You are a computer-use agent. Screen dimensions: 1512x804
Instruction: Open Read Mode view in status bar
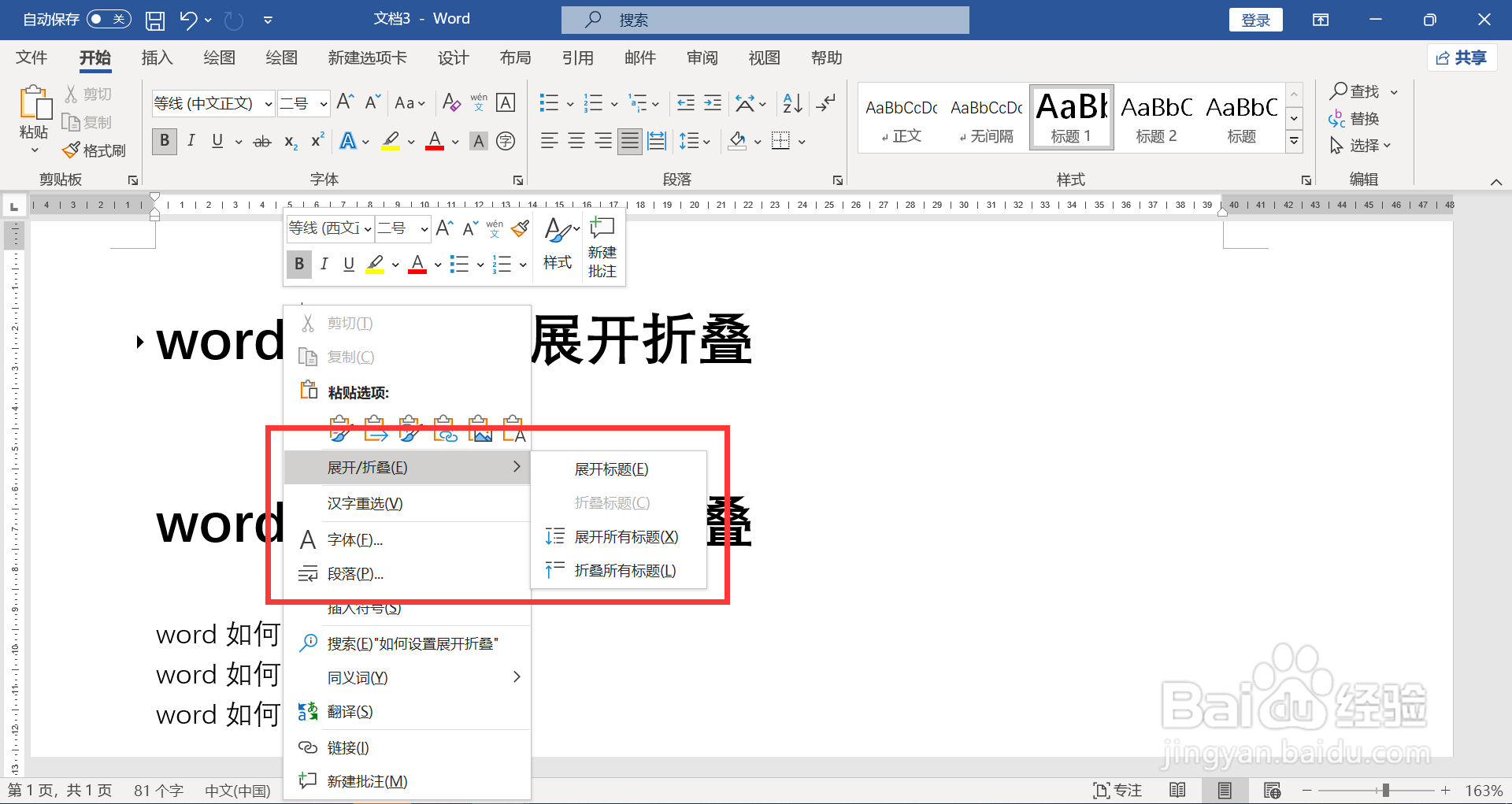(x=1177, y=790)
